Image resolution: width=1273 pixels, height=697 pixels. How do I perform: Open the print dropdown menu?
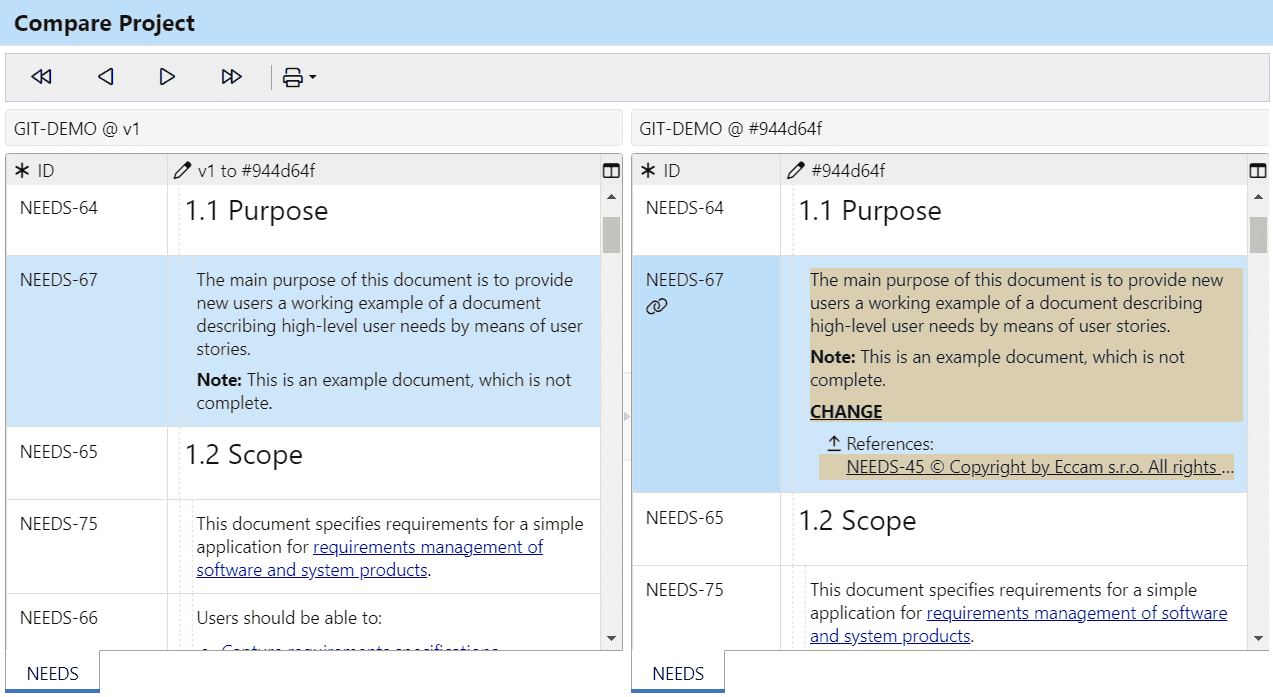pos(299,77)
